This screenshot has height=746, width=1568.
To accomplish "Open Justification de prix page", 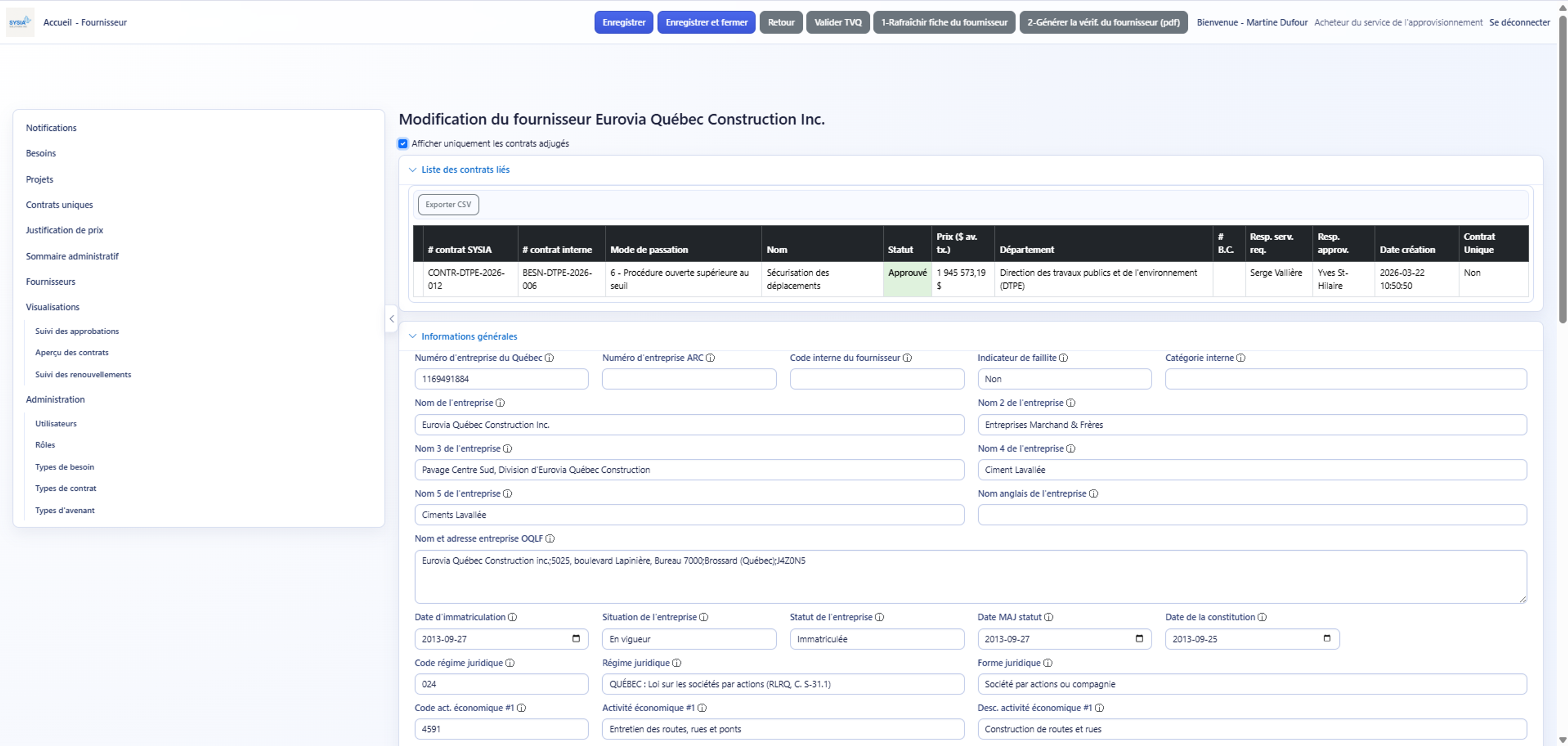I will coord(65,230).
